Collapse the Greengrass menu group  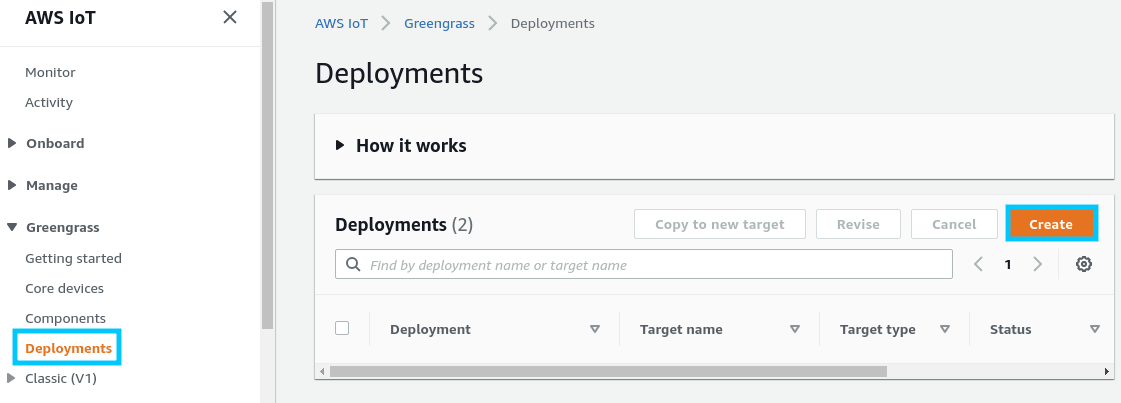(12, 228)
